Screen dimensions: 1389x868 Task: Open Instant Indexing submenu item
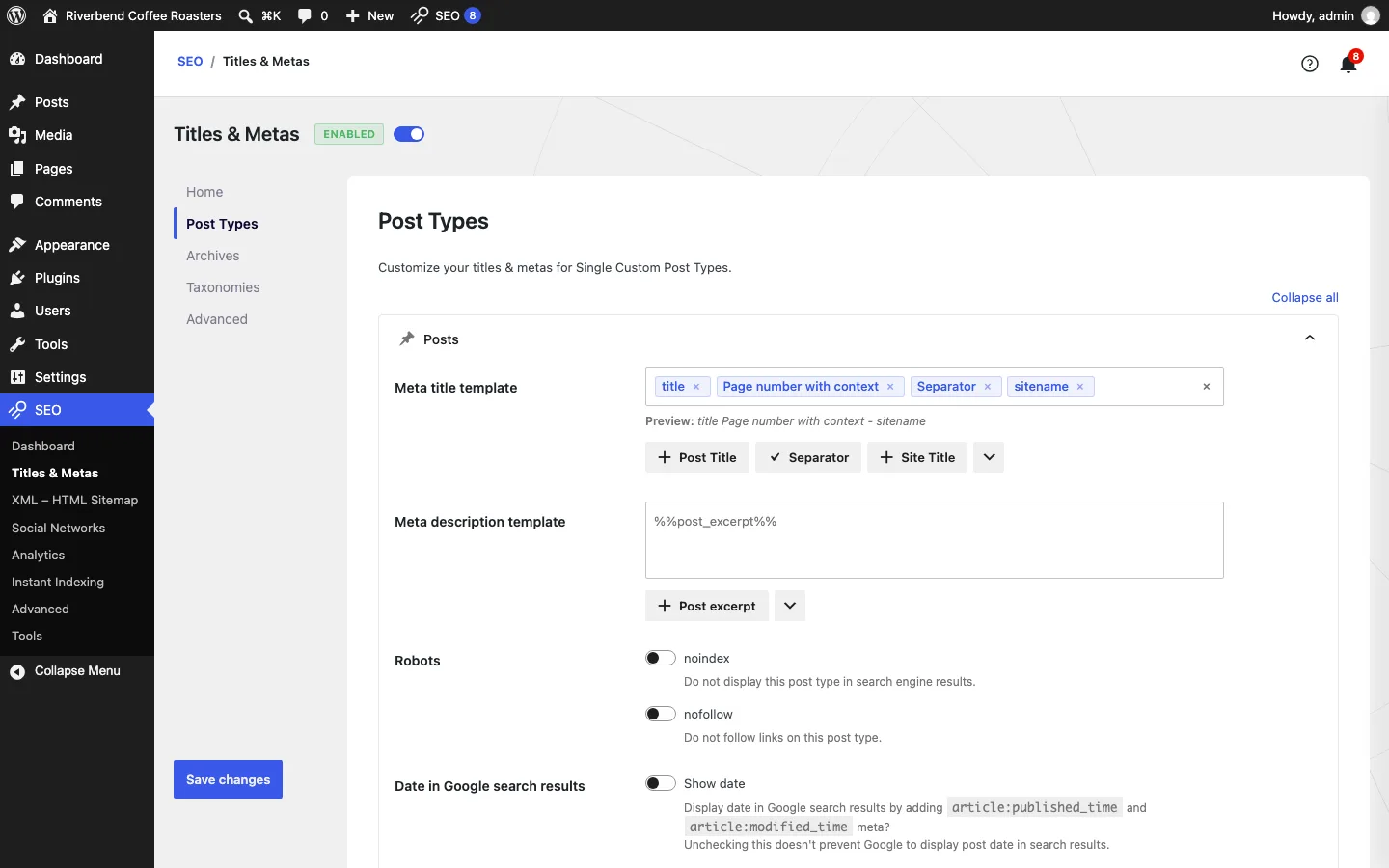(x=58, y=583)
